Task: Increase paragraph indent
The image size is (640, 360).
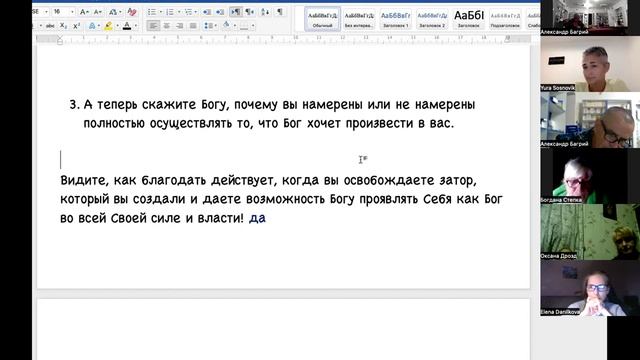Action: click(220, 12)
